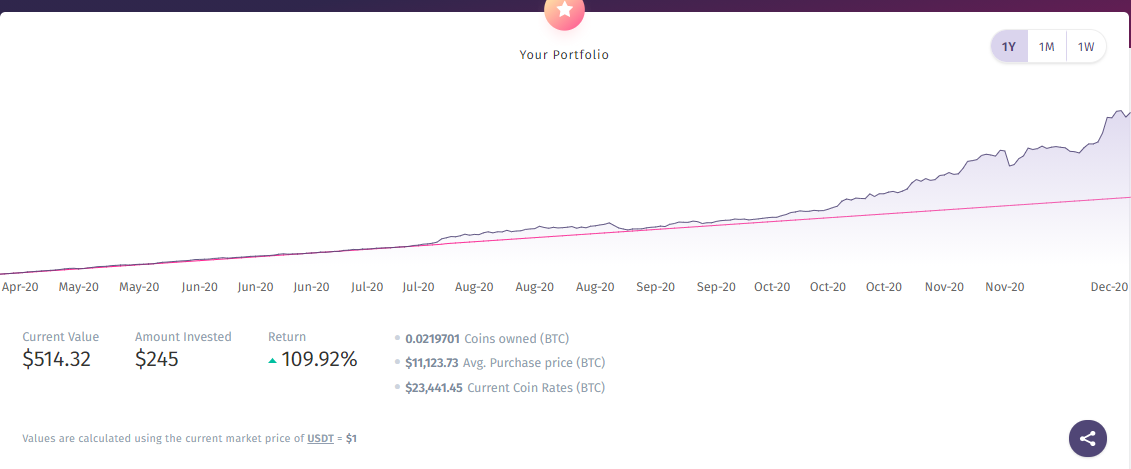Click the $514.32 current value
Screen dimensions: 1131x469
coord(57,359)
